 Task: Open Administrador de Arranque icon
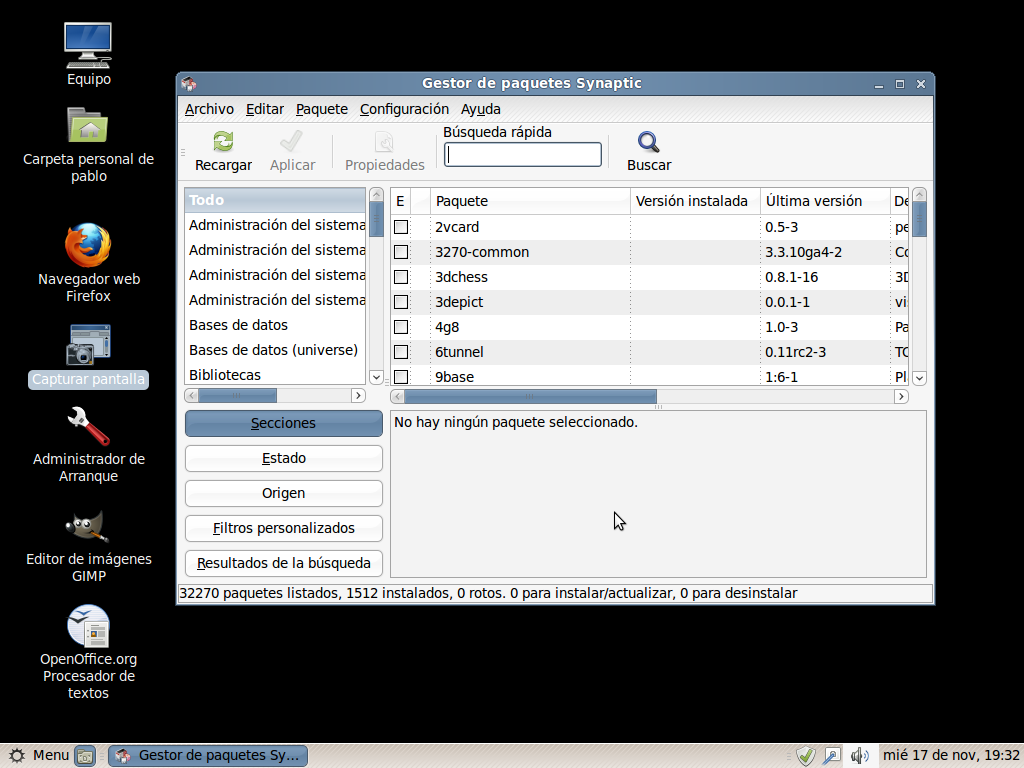(88, 426)
